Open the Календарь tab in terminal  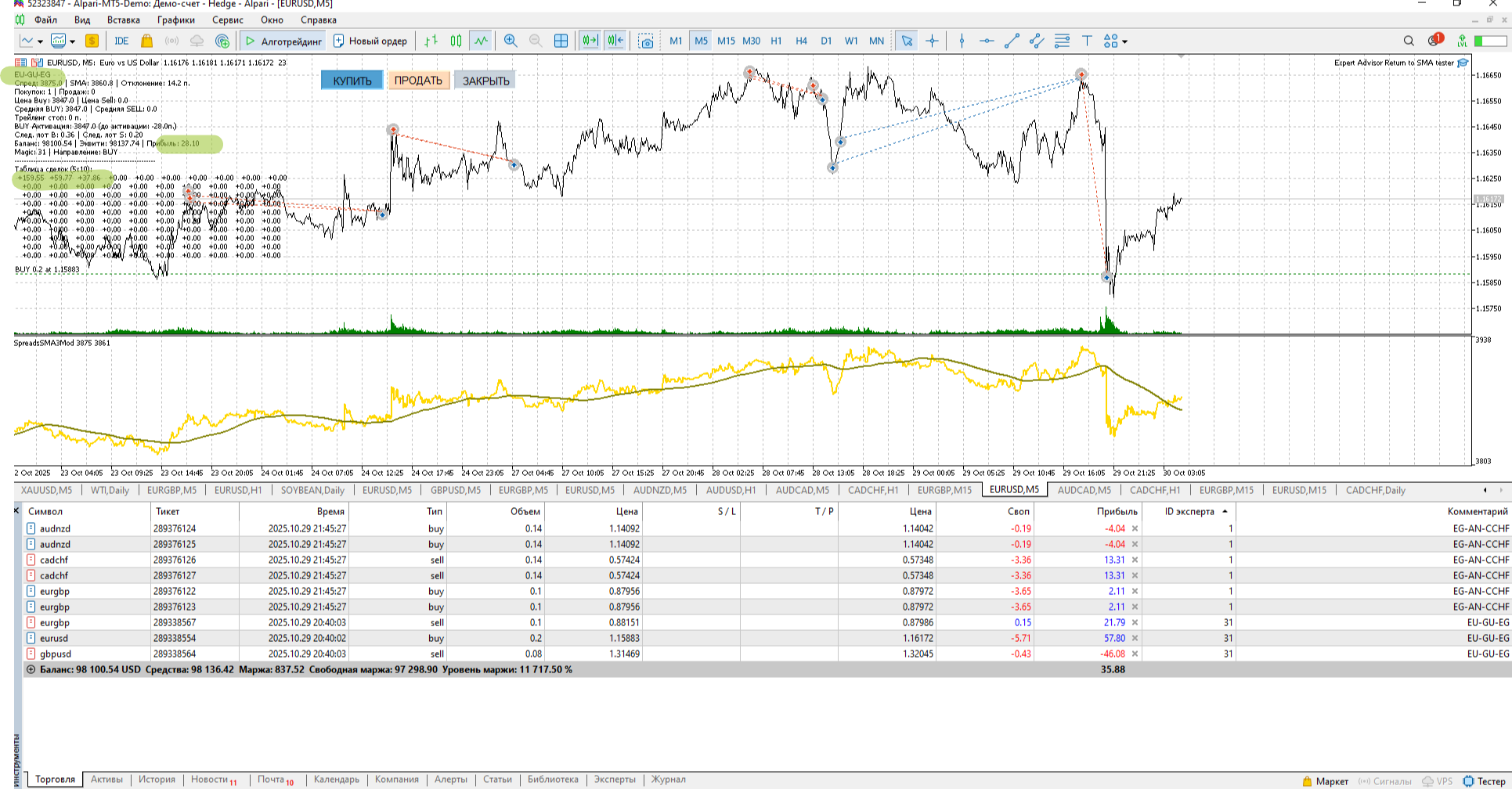tap(337, 780)
